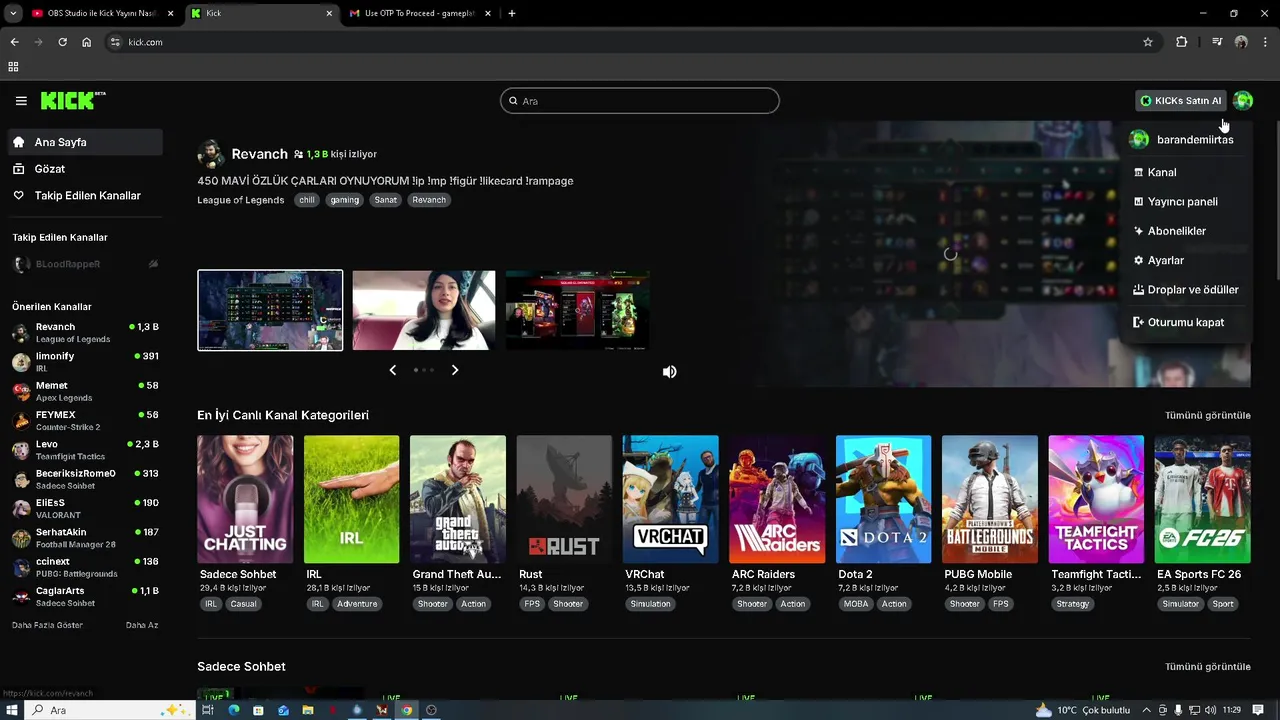The image size is (1280, 720).
Task: Go to the next carousel slide
Action: pos(455,370)
